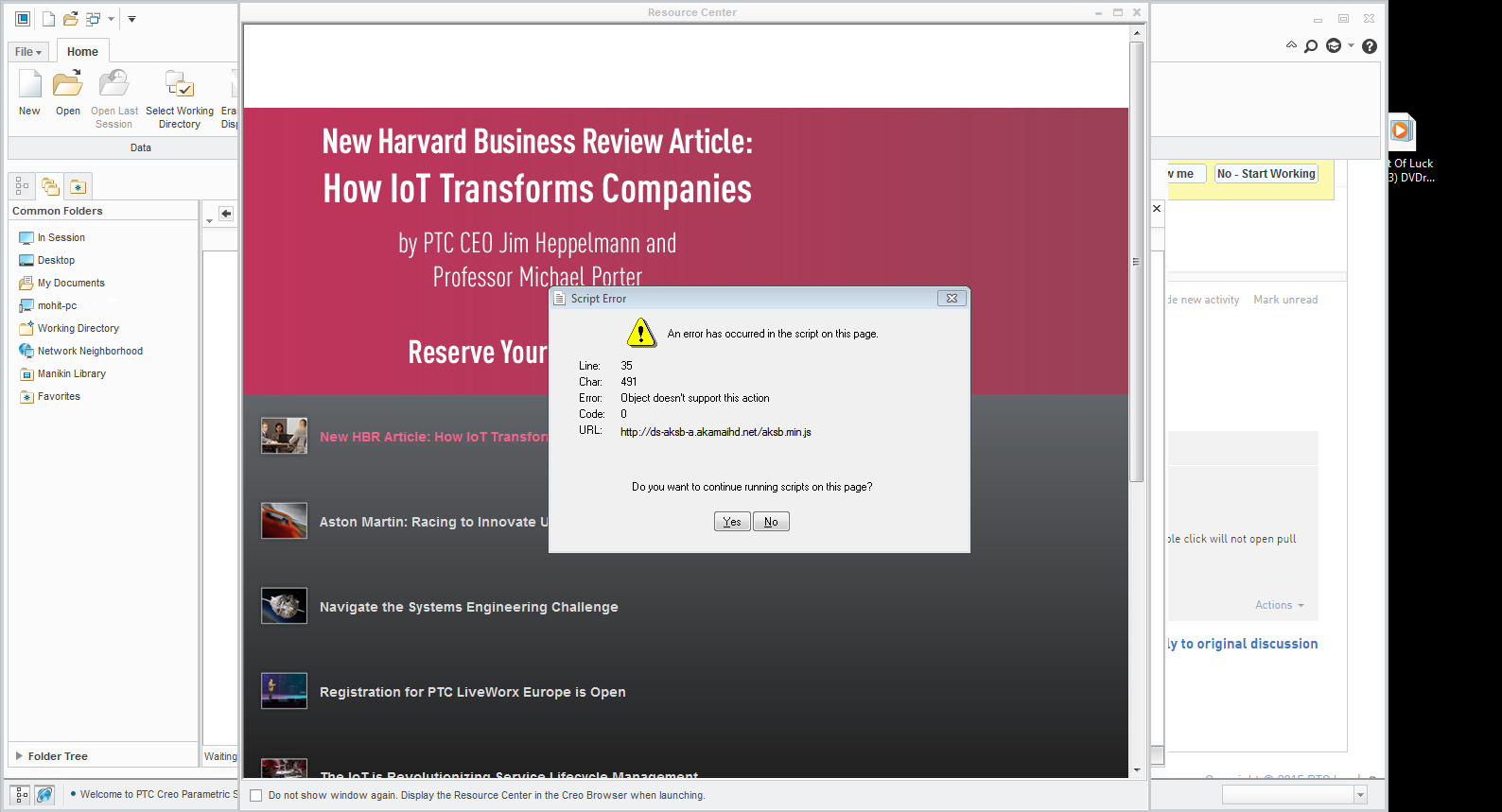Show the Model Tree navigator tab
Screen dimensions: 1502x812
point(22,186)
